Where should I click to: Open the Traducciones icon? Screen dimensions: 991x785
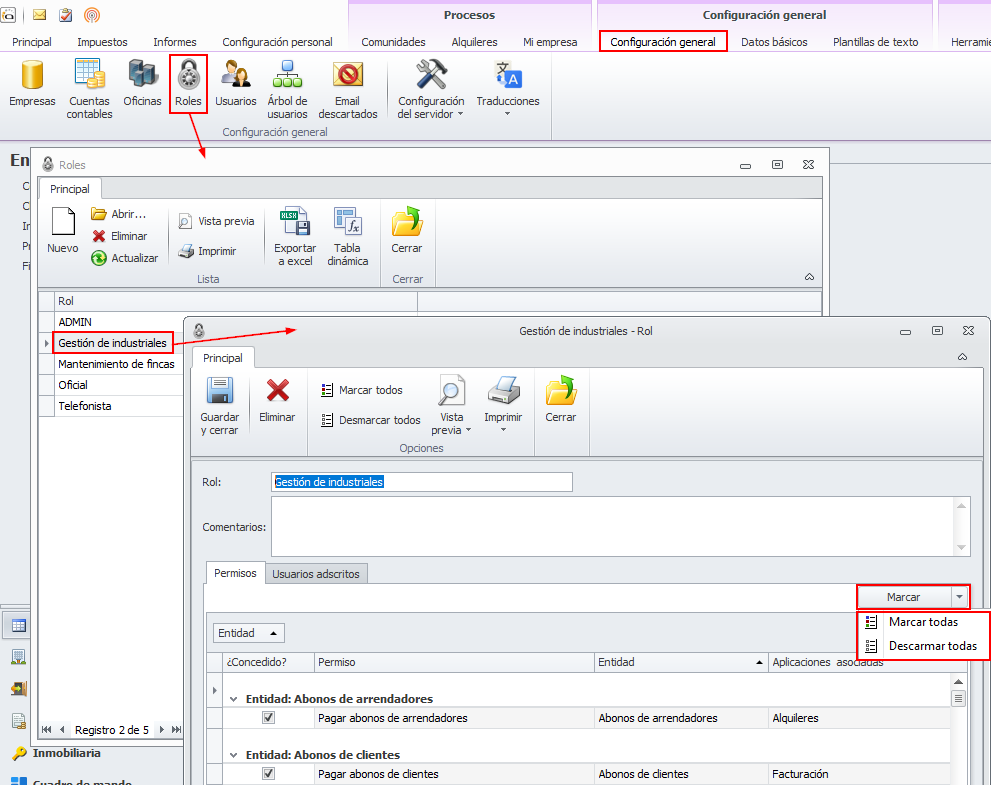(508, 74)
